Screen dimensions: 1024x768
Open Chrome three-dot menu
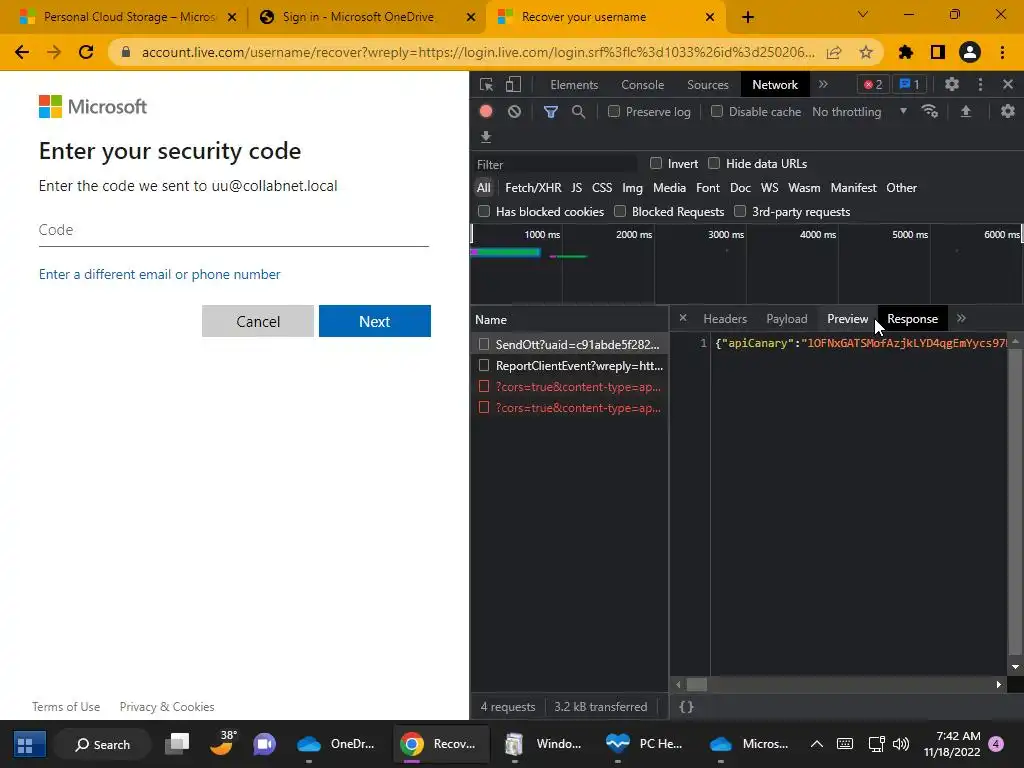[x=1002, y=52]
